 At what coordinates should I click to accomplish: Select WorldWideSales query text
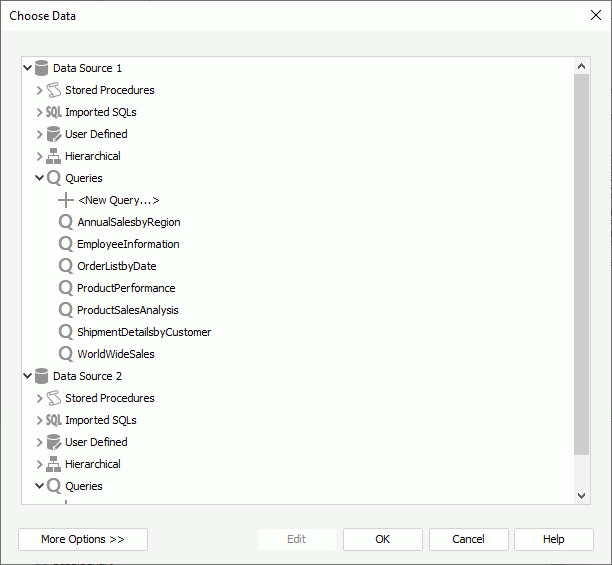pos(116,354)
